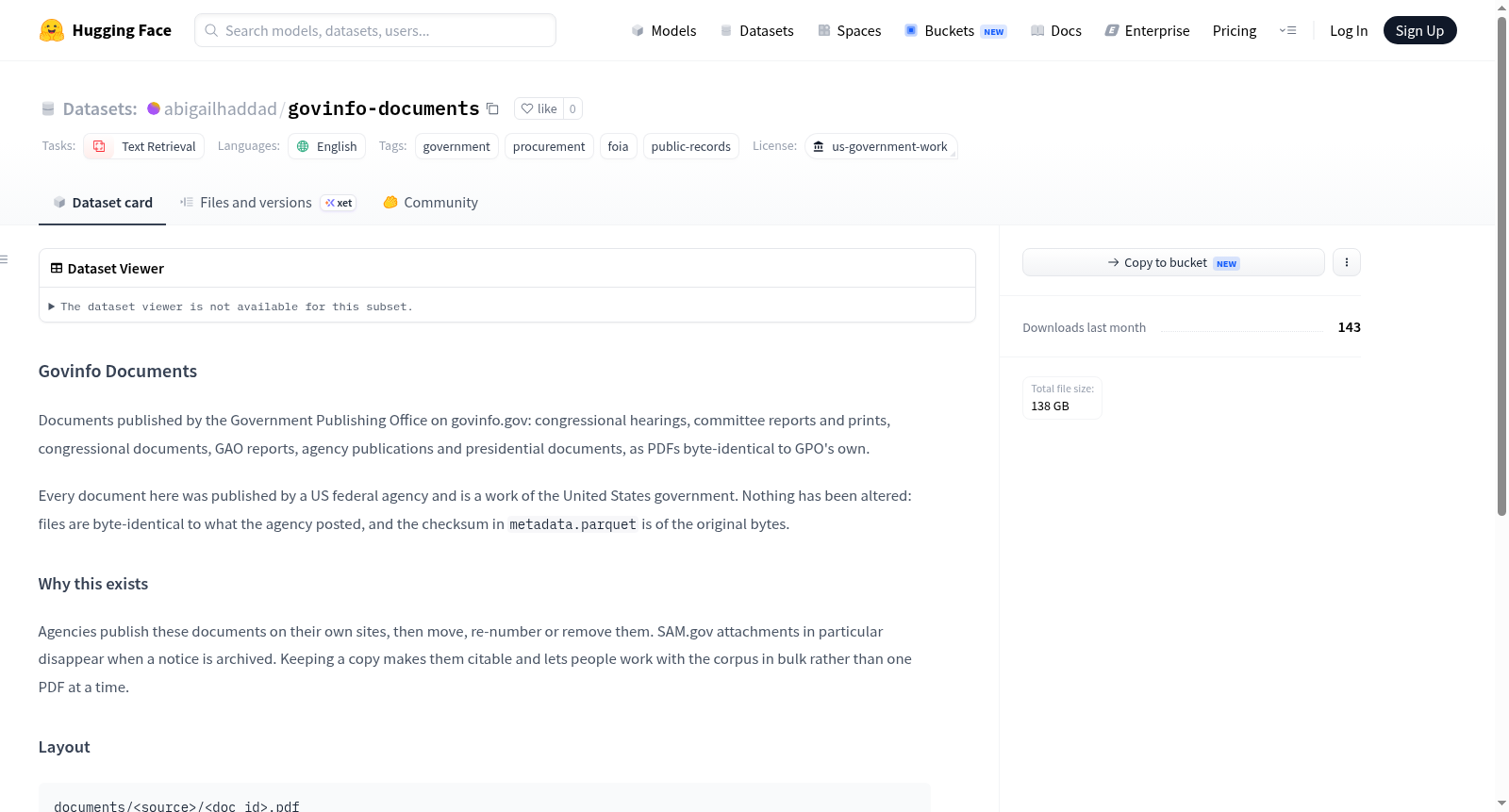Open the Community tab

point(430,203)
